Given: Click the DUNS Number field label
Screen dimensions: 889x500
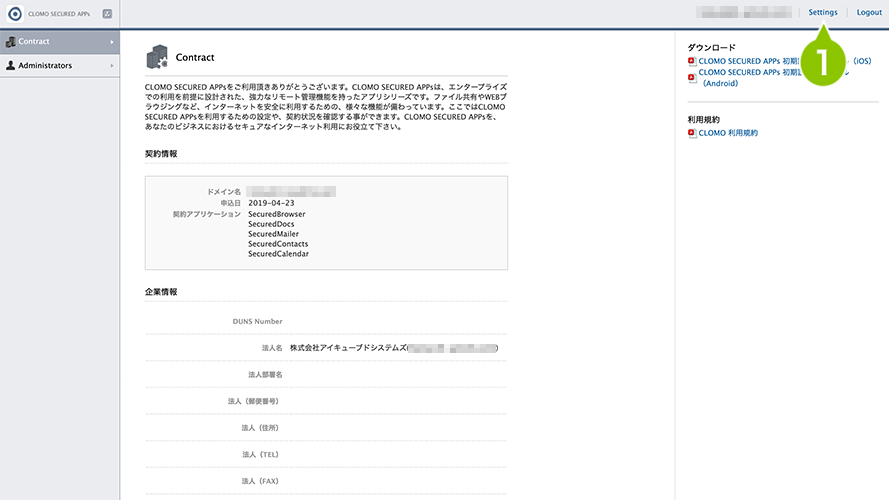Looking at the screenshot, I should click(257, 321).
